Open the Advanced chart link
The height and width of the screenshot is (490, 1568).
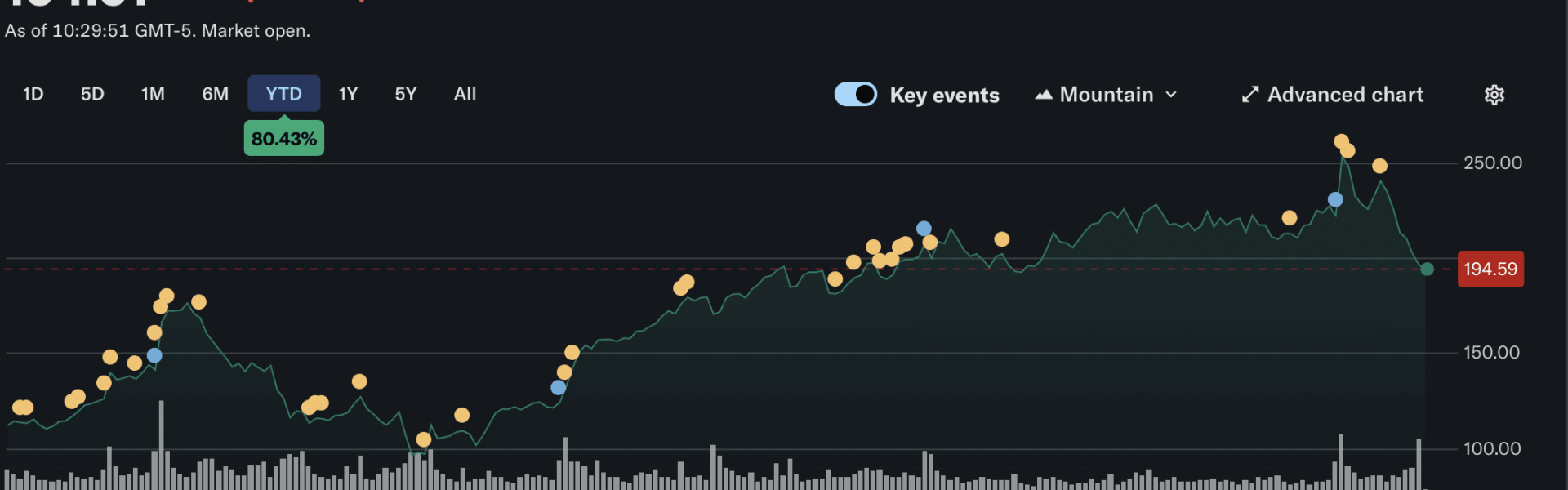(x=1344, y=95)
